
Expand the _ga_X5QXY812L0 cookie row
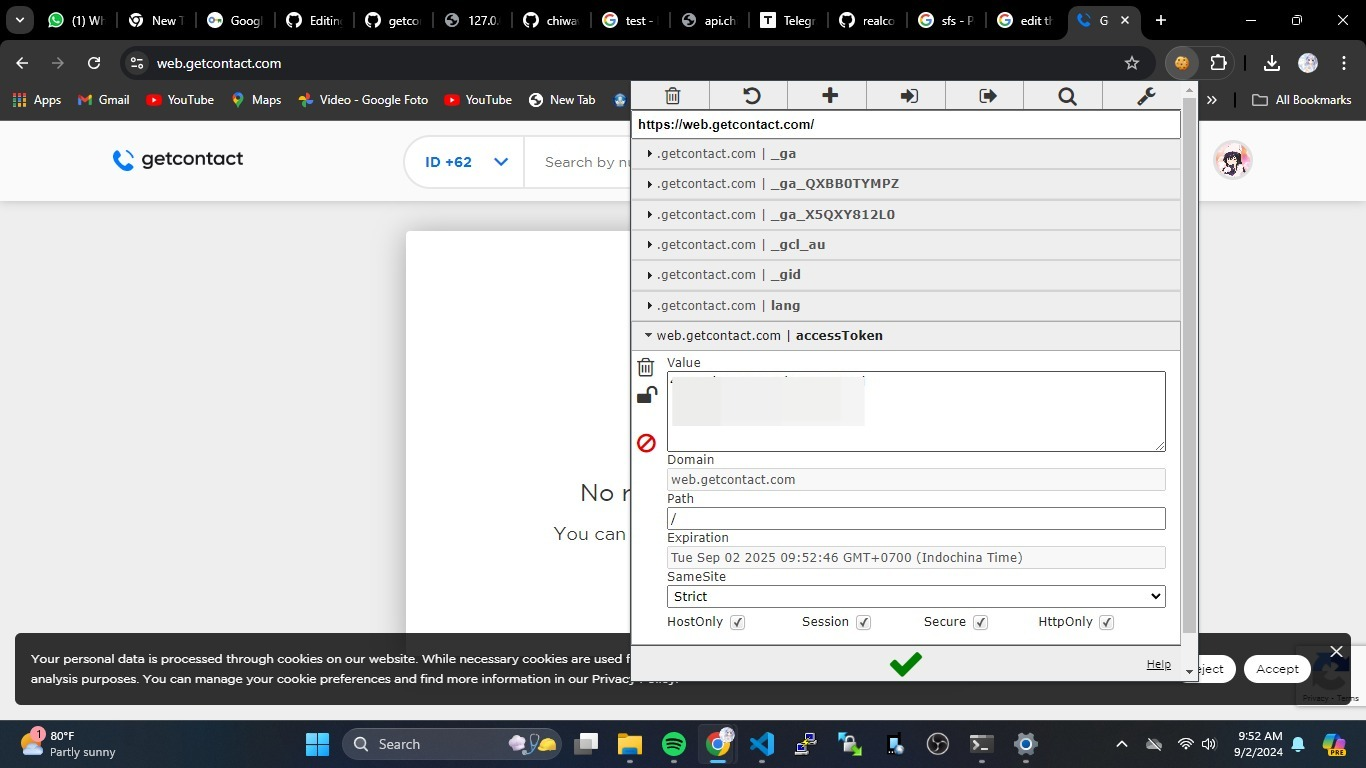(x=906, y=214)
